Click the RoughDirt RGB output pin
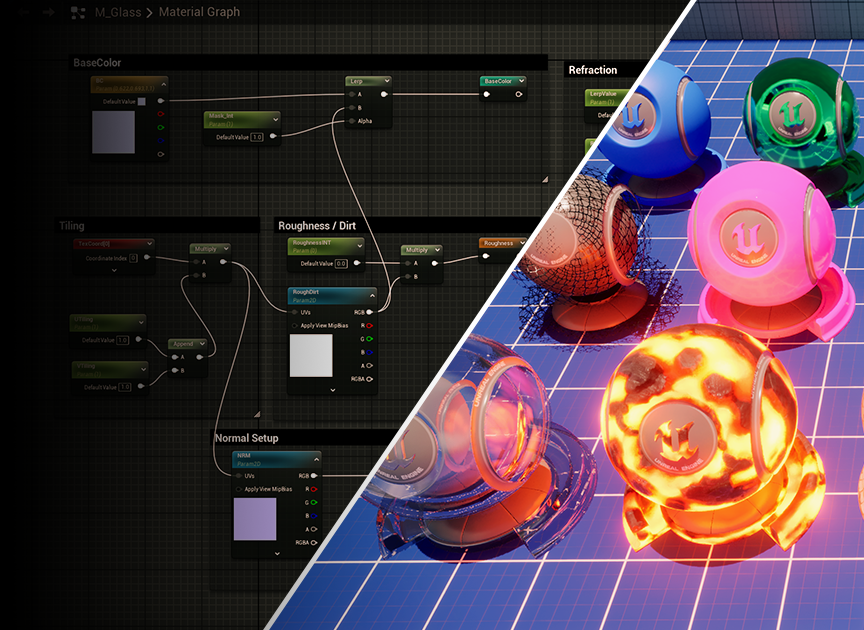864x630 pixels. click(x=369, y=312)
